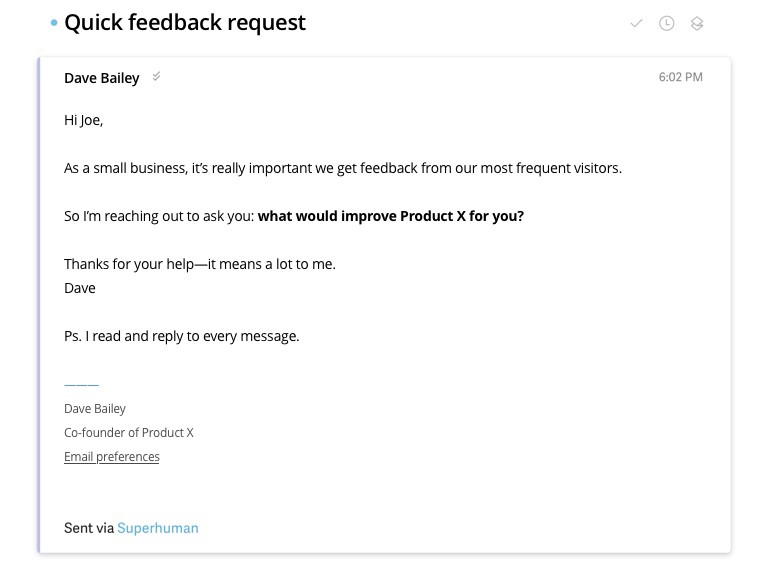This screenshot has width=766, height=565.
Task: Click the blue unread dot before the subject
Action: (54, 23)
